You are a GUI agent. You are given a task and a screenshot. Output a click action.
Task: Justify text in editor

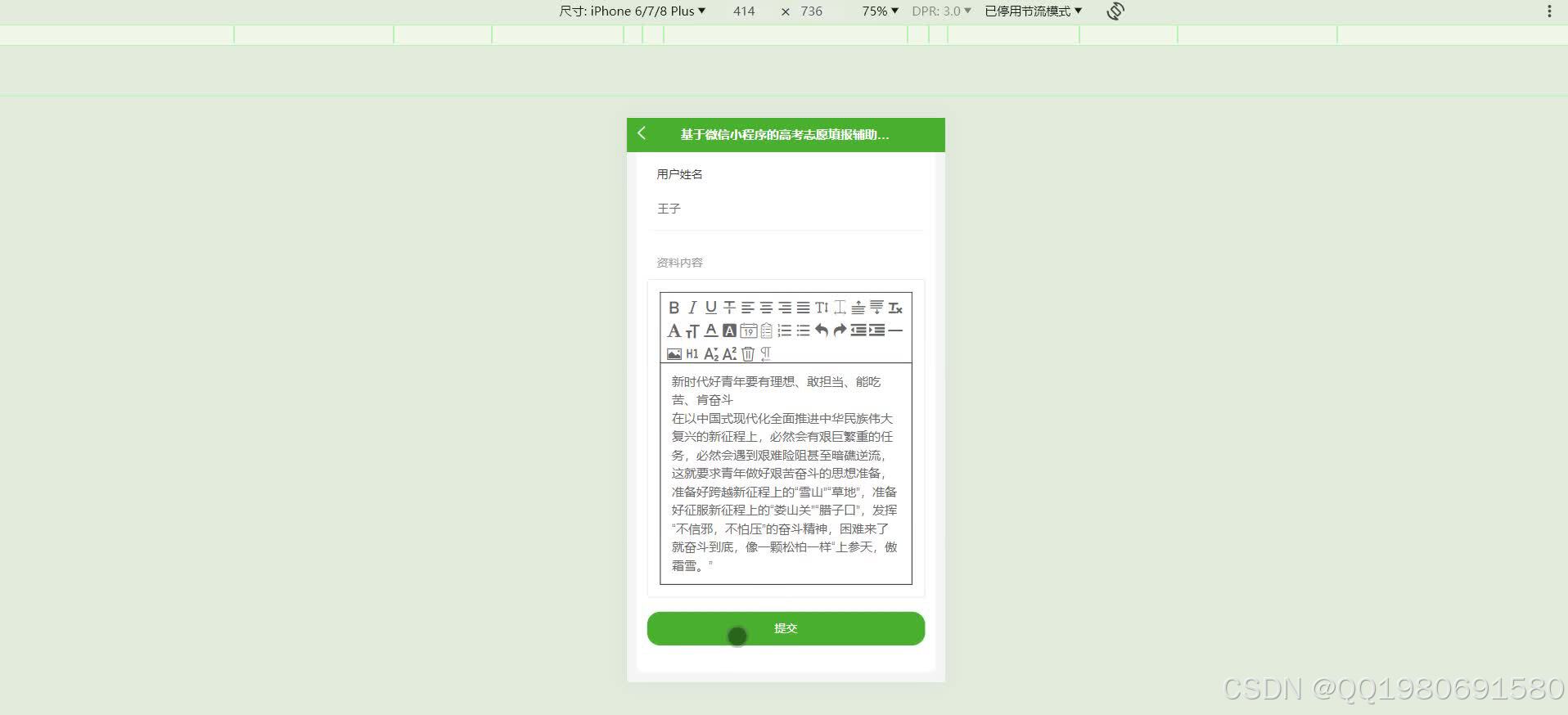coord(803,308)
